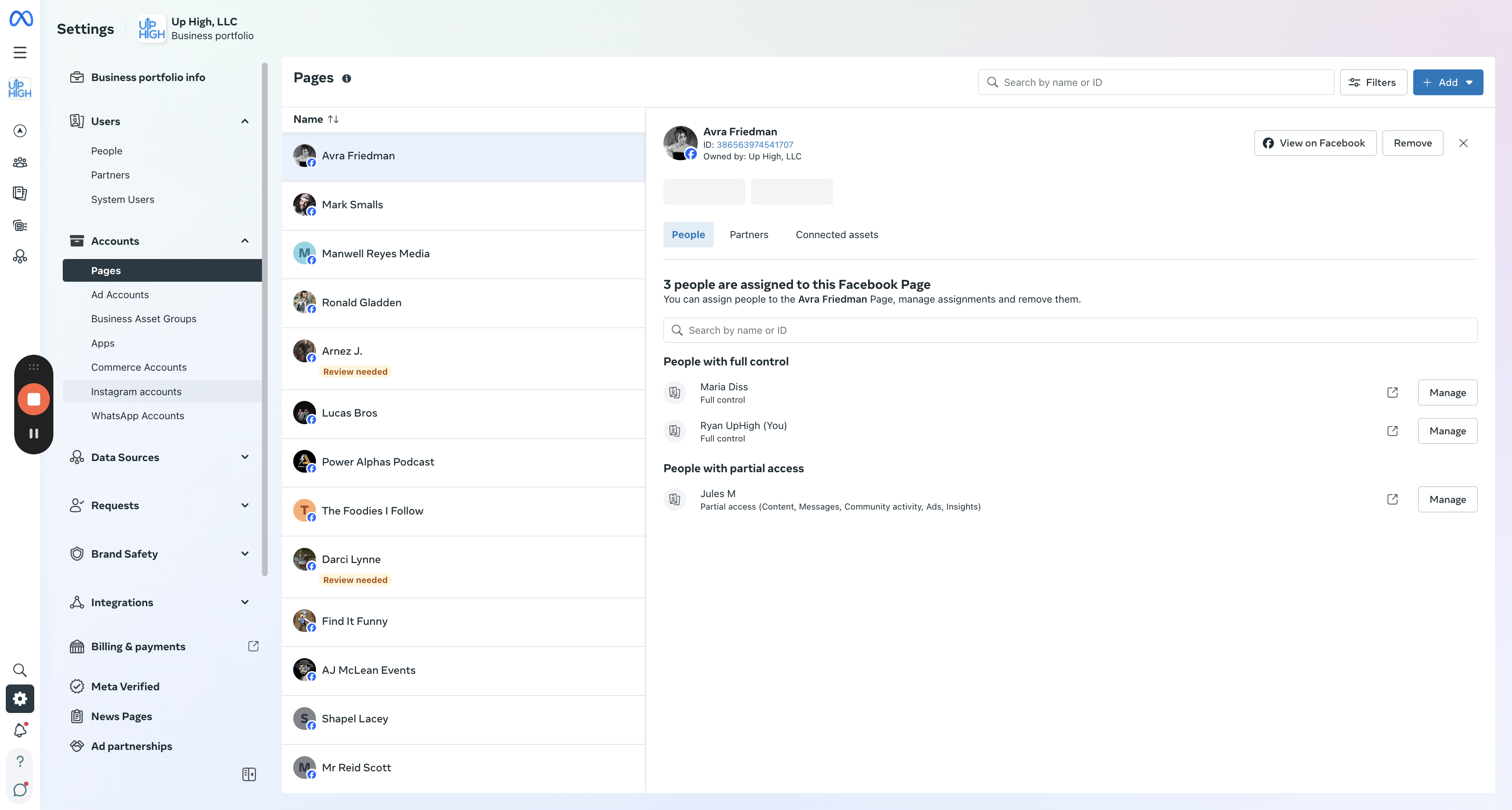Click View on Facebook button
The width and height of the screenshot is (1512, 810).
(x=1315, y=143)
